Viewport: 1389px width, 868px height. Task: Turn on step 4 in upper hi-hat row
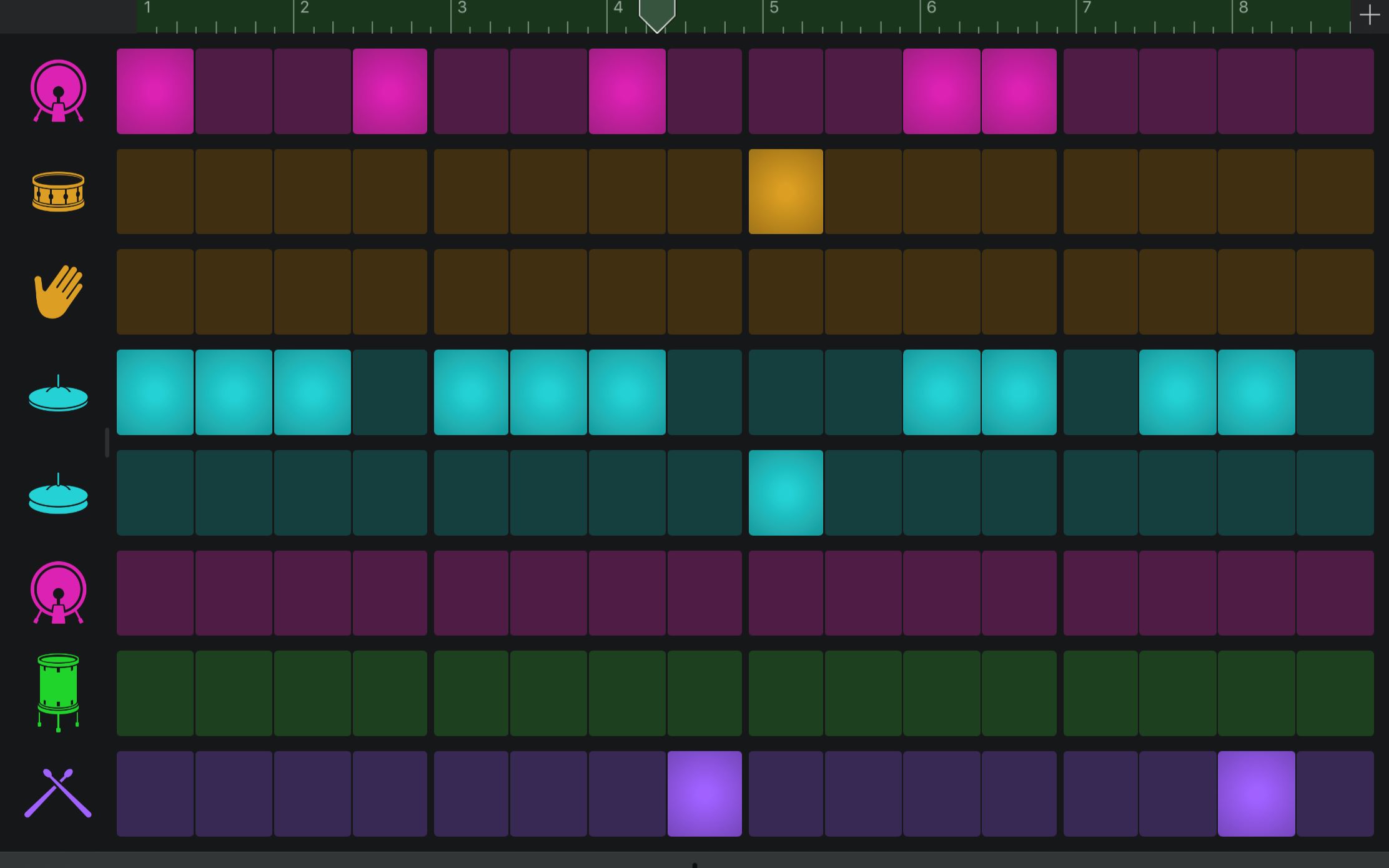(x=390, y=392)
